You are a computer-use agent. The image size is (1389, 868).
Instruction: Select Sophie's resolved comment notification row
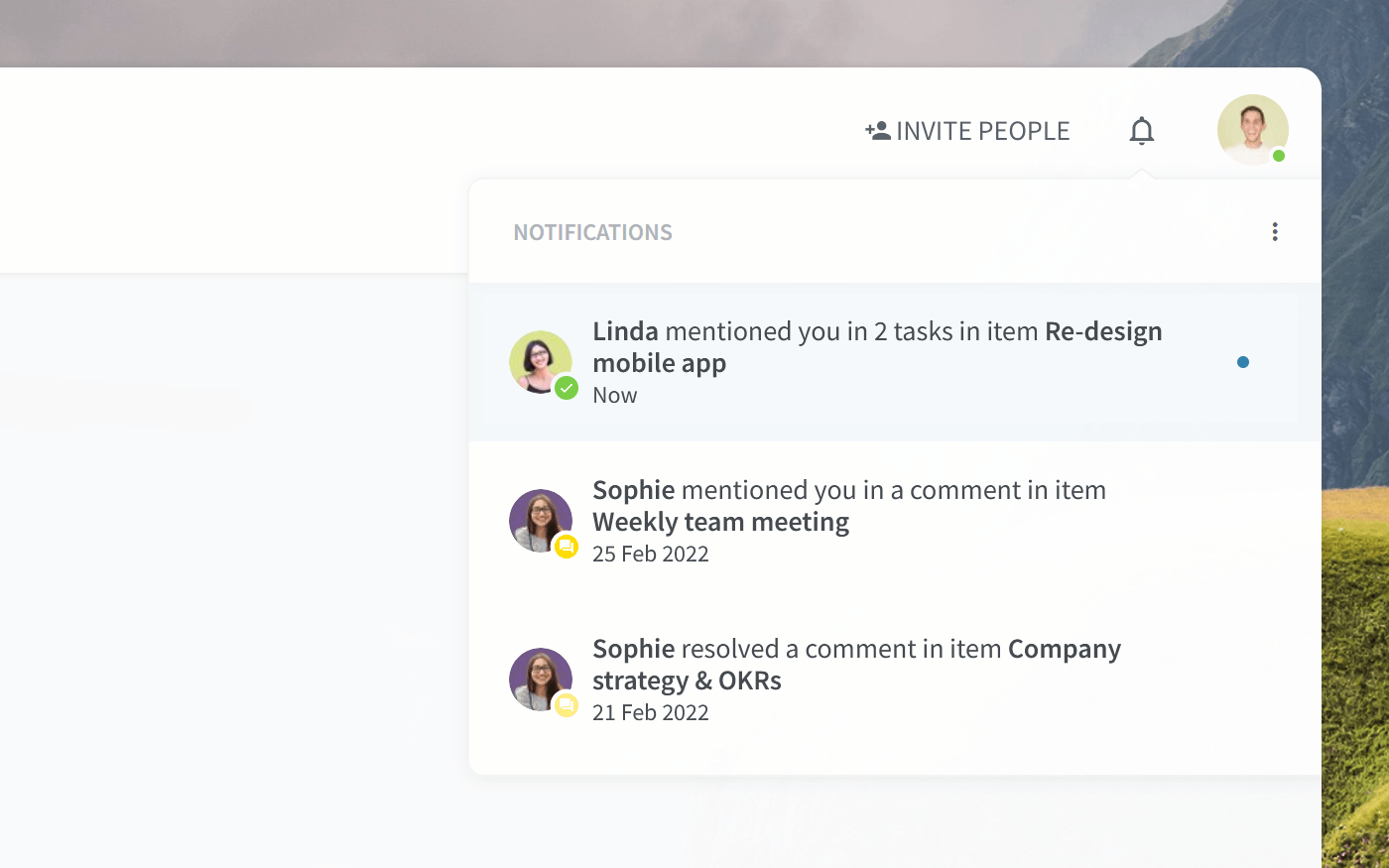895,680
